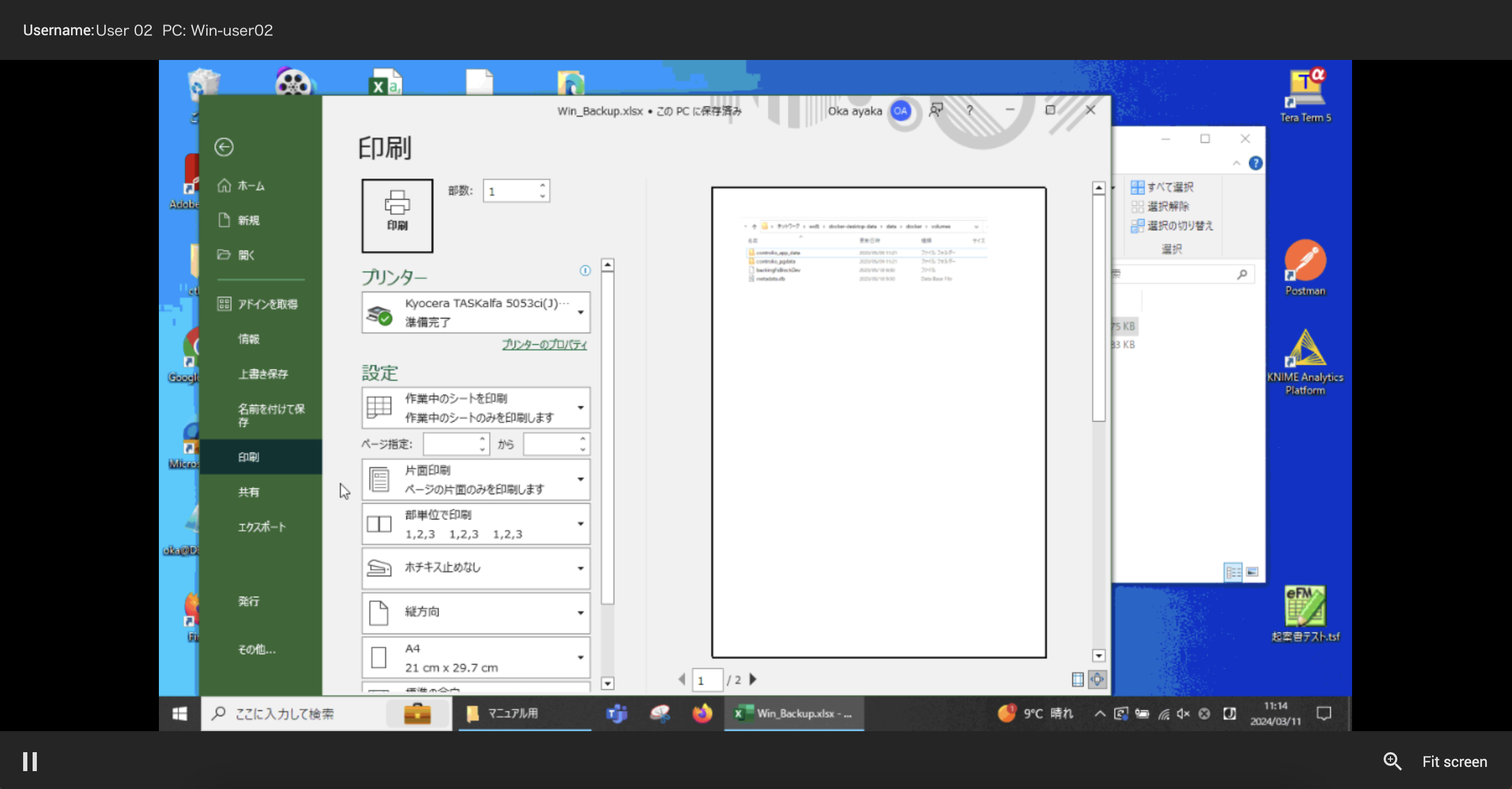Open the Tera Term 5 desktop icon
The image size is (1512, 789).
(x=1305, y=95)
